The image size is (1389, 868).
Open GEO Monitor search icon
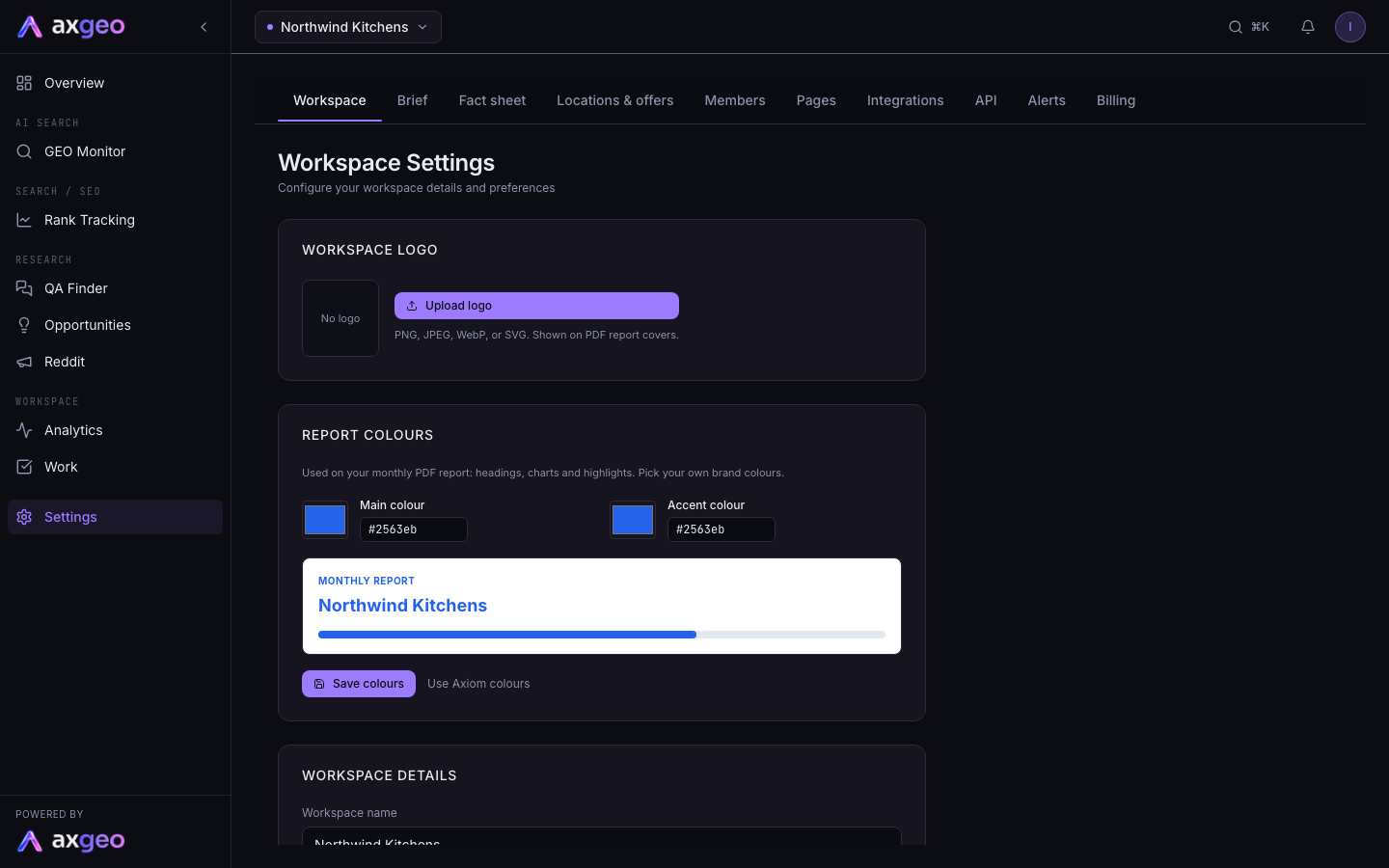pos(24,151)
